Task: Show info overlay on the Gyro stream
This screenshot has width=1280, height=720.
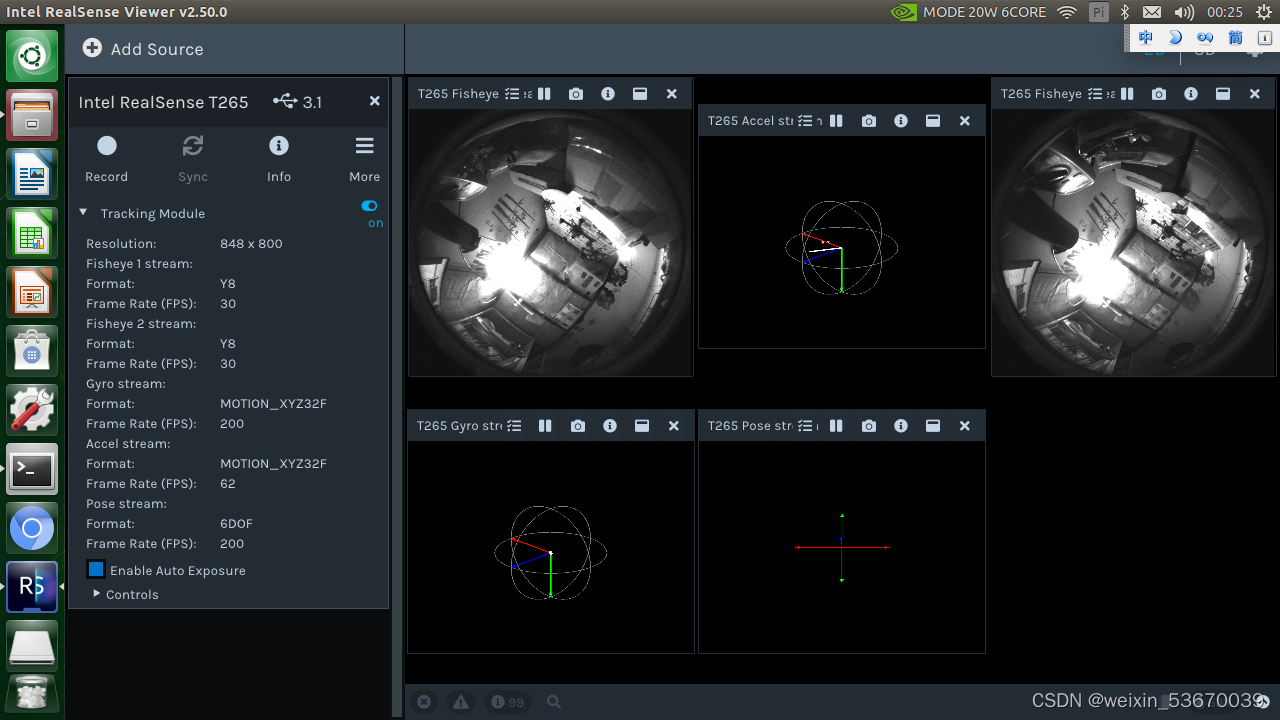Action: tap(610, 425)
